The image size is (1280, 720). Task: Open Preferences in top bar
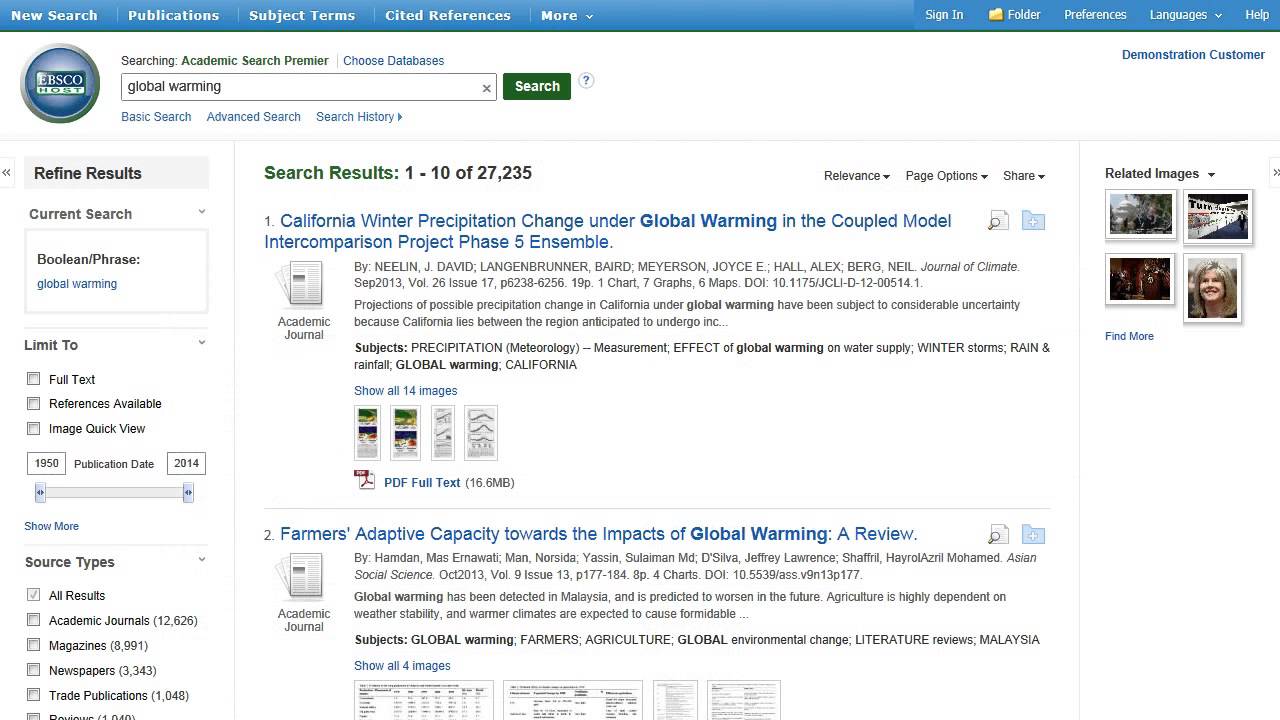coord(1095,15)
